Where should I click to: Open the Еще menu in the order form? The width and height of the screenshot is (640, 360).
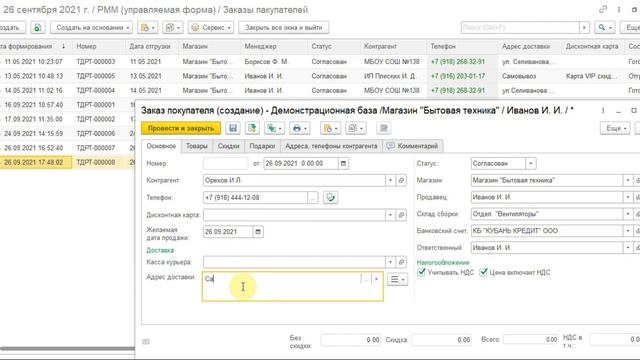615,128
